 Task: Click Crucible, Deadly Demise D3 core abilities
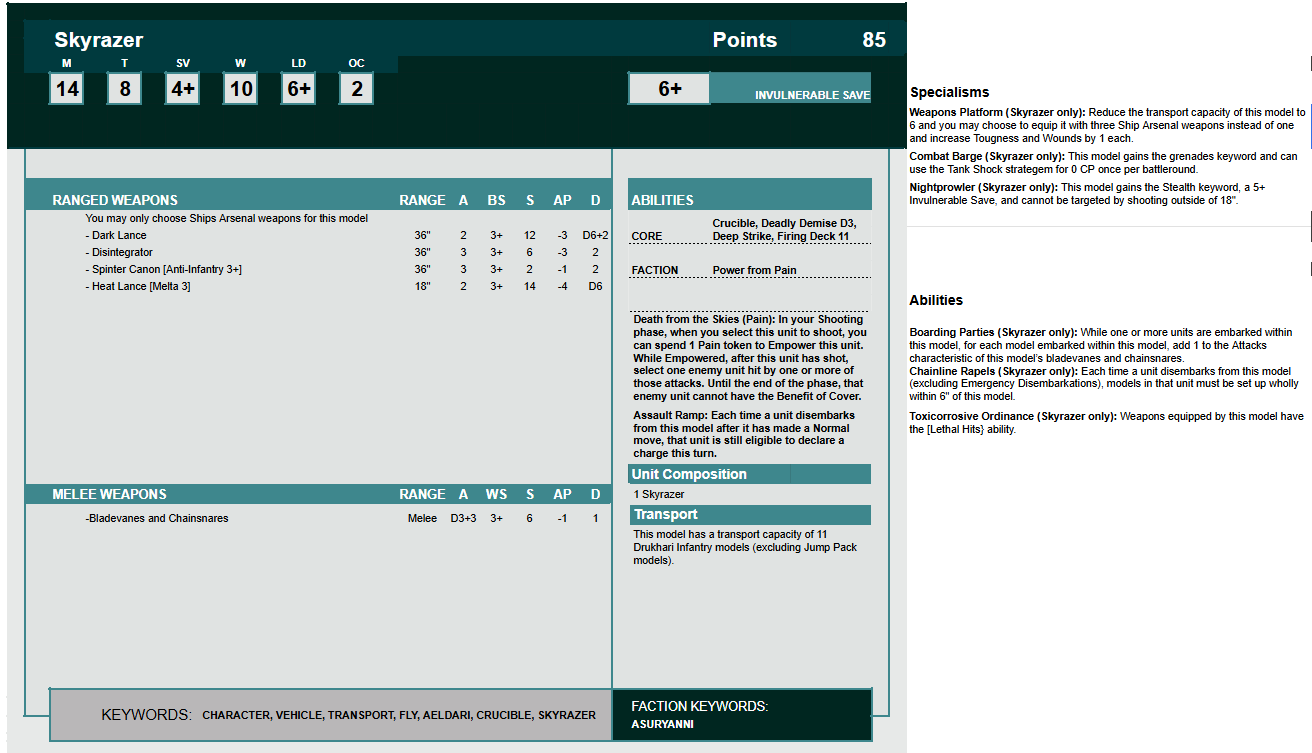[x=784, y=230]
